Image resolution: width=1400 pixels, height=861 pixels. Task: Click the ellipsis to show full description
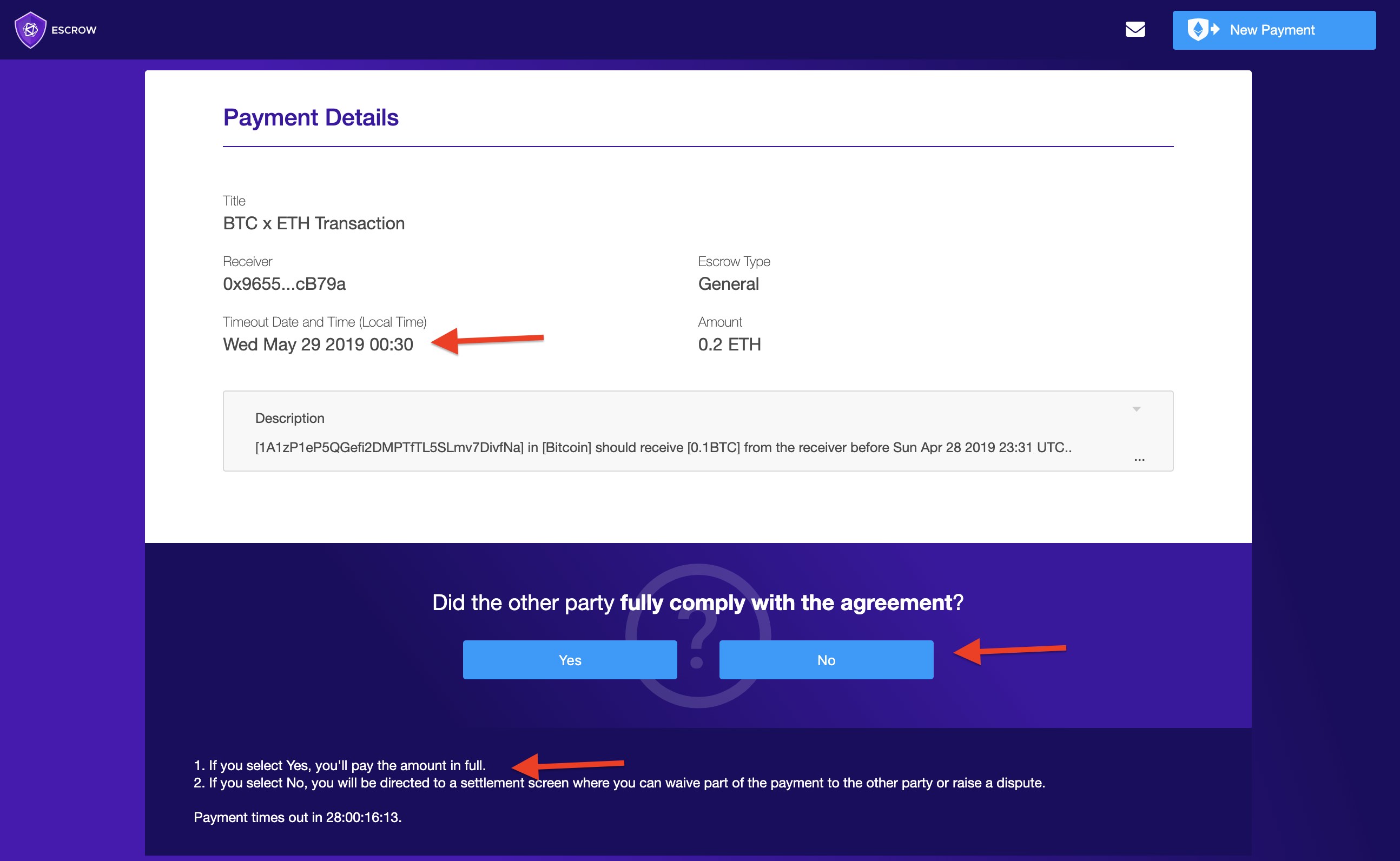(1139, 459)
